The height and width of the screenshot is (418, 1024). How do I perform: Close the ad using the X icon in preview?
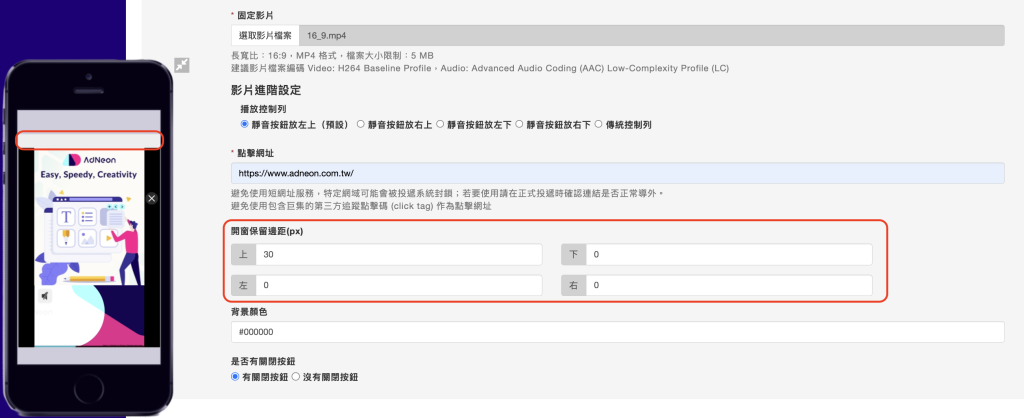tap(152, 199)
